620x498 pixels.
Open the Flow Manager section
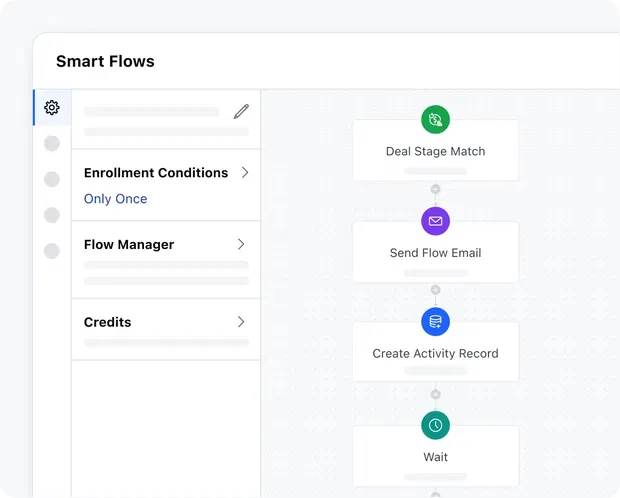pos(129,245)
